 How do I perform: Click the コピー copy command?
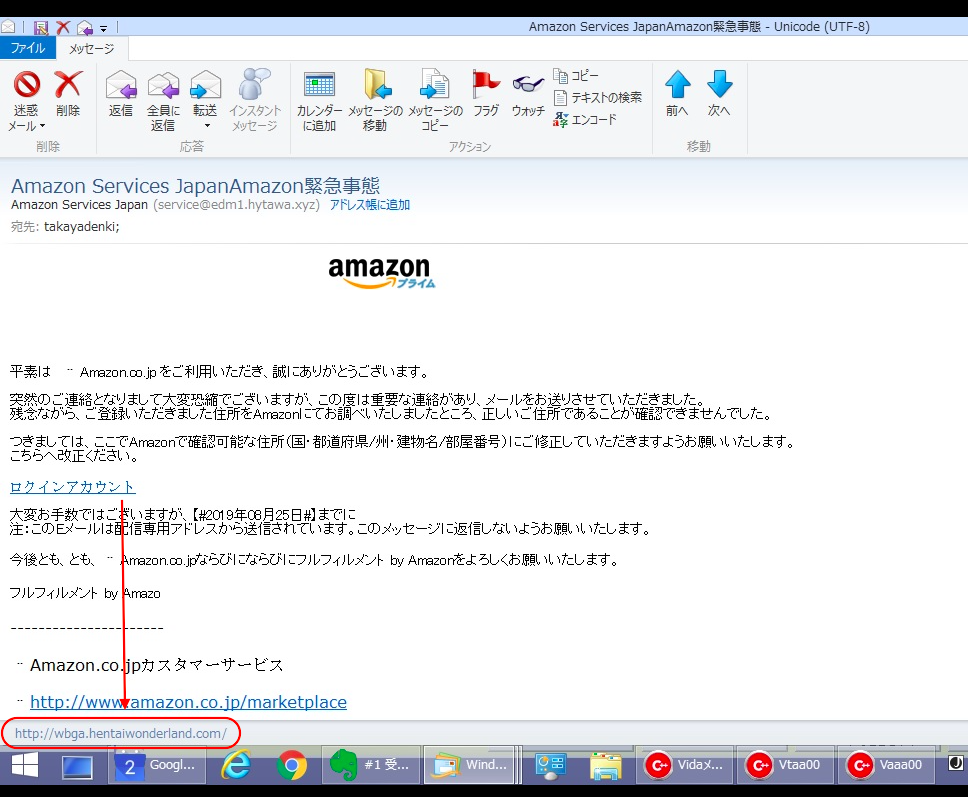[576, 75]
